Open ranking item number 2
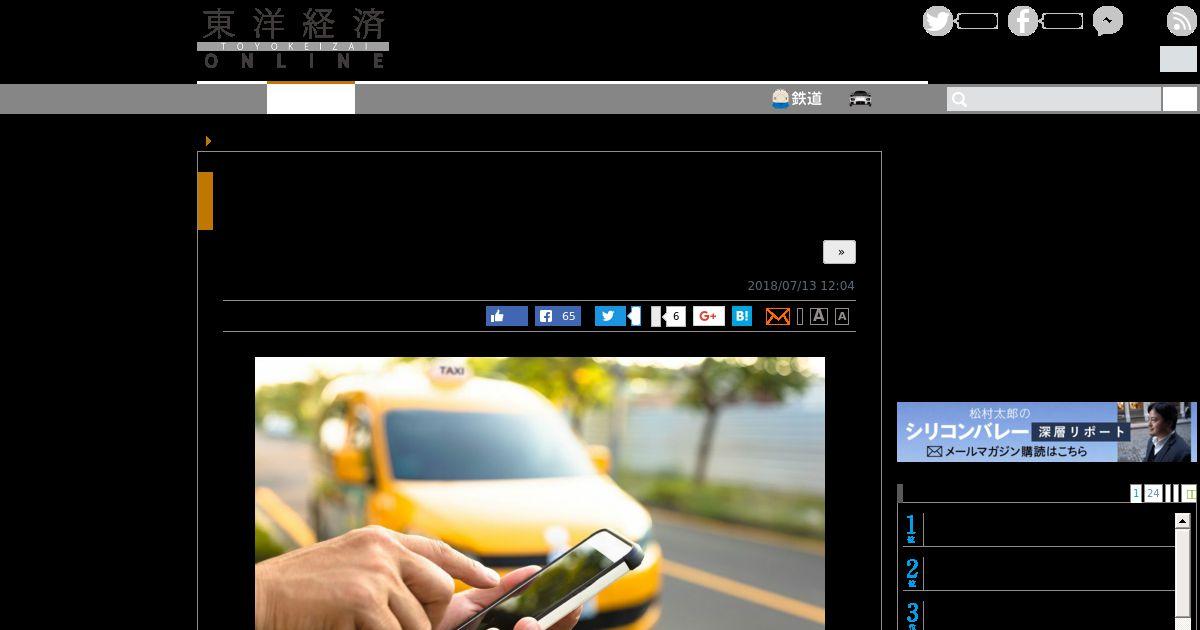Image resolution: width=1200 pixels, height=630 pixels. [x=1038, y=572]
